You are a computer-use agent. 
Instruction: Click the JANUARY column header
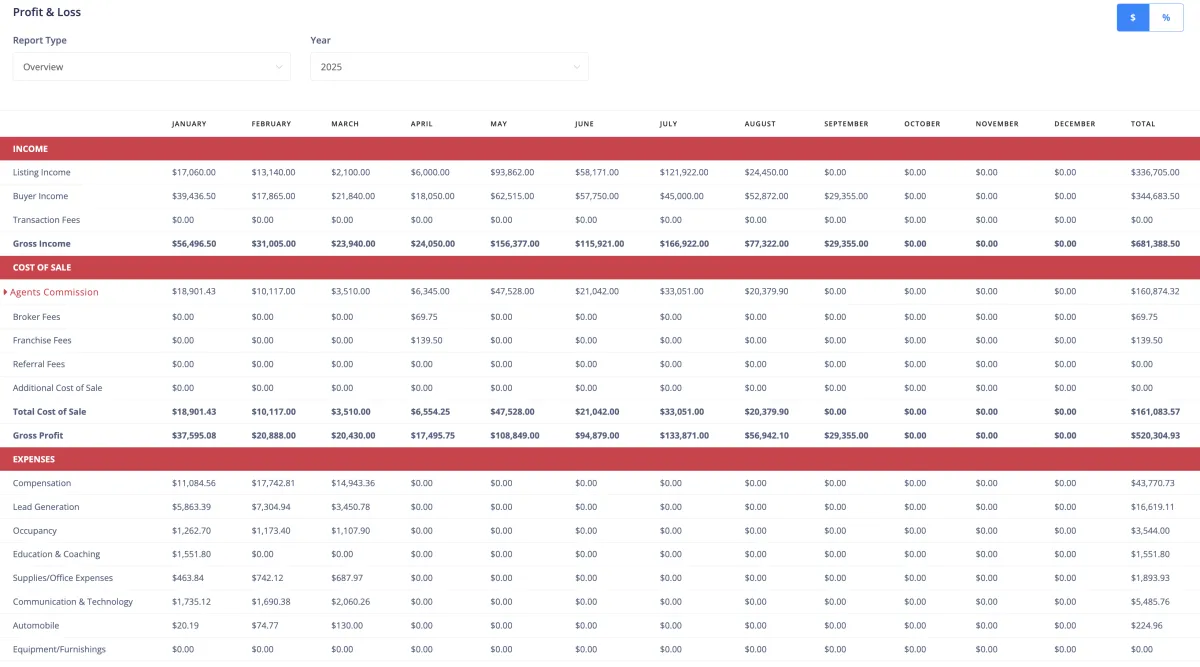click(x=189, y=124)
